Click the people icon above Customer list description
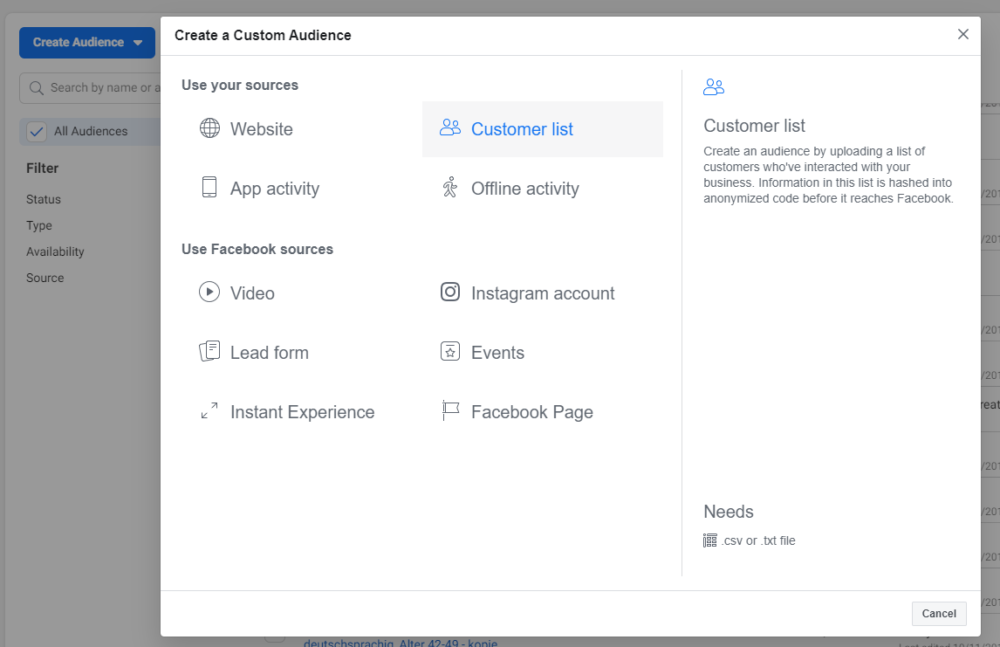 (714, 87)
